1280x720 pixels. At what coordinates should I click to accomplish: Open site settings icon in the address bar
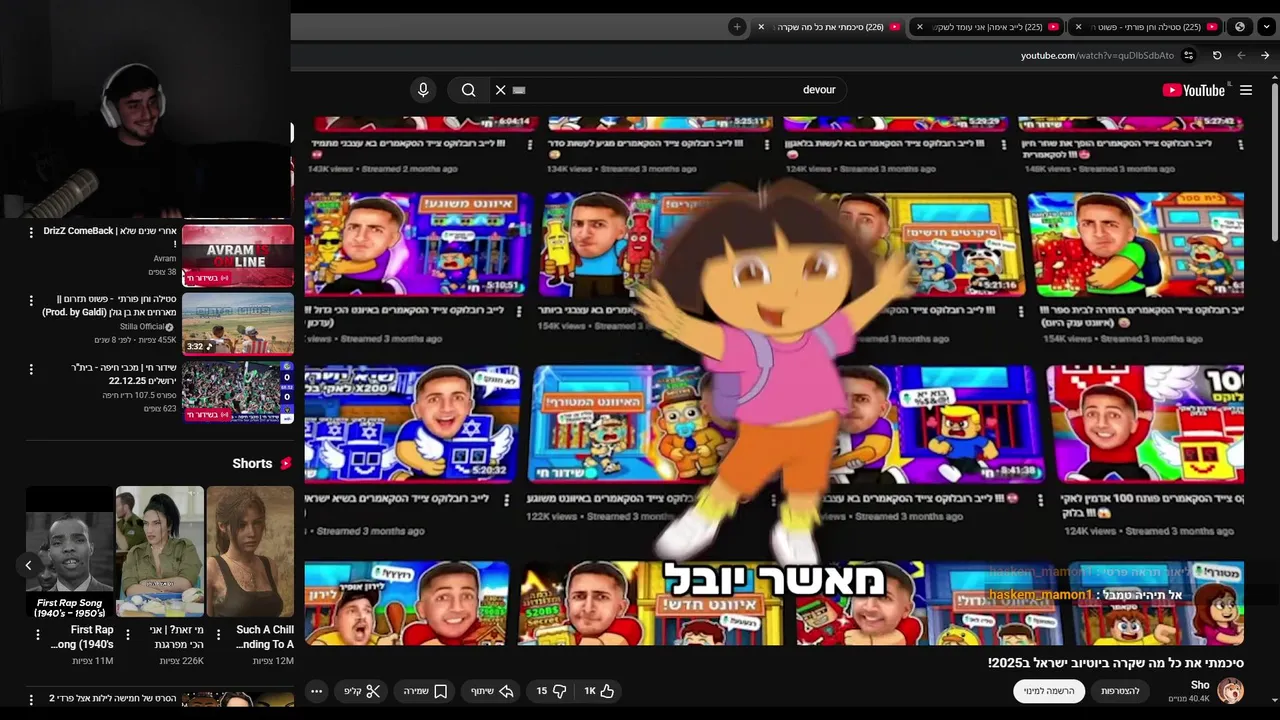click(1189, 56)
